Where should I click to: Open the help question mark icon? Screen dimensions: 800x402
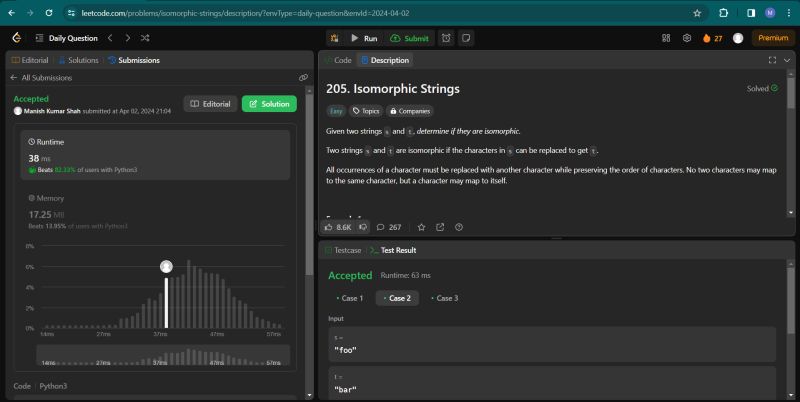(x=459, y=227)
